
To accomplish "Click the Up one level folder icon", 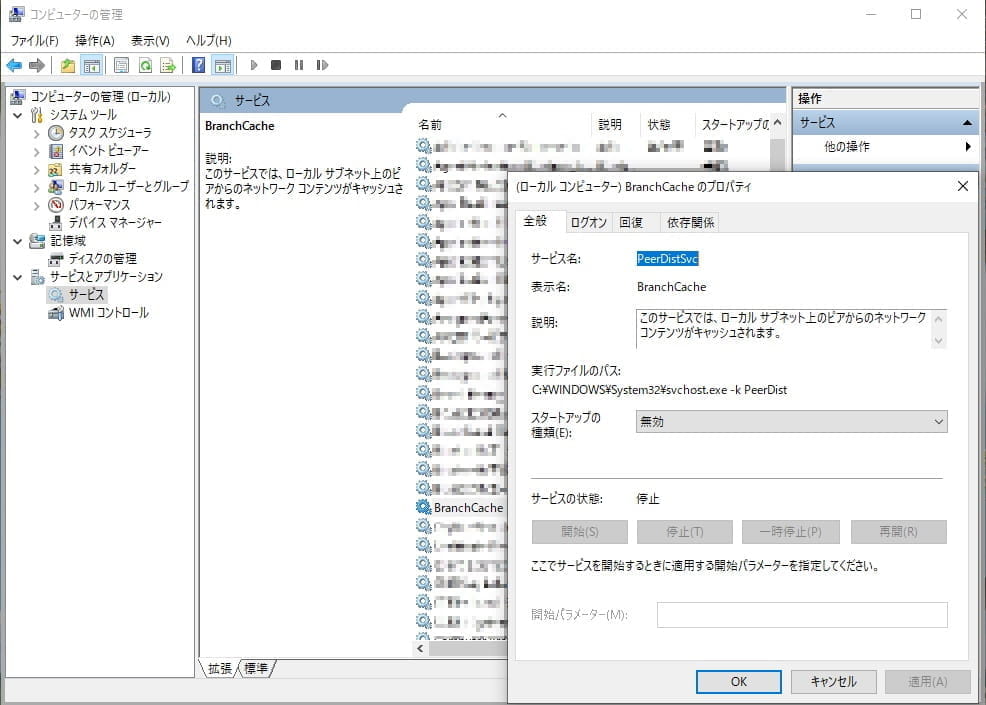I will coord(68,65).
